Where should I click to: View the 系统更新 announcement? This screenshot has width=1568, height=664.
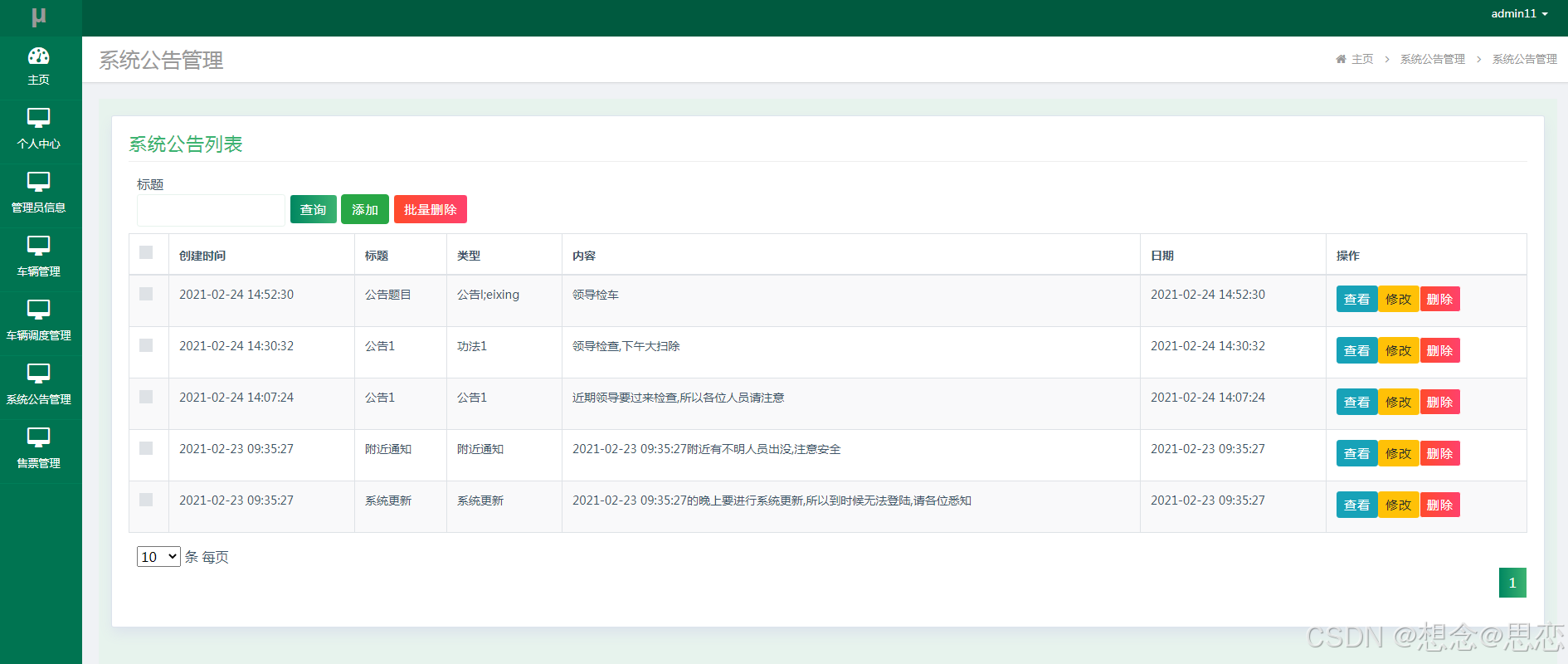[x=1357, y=505]
